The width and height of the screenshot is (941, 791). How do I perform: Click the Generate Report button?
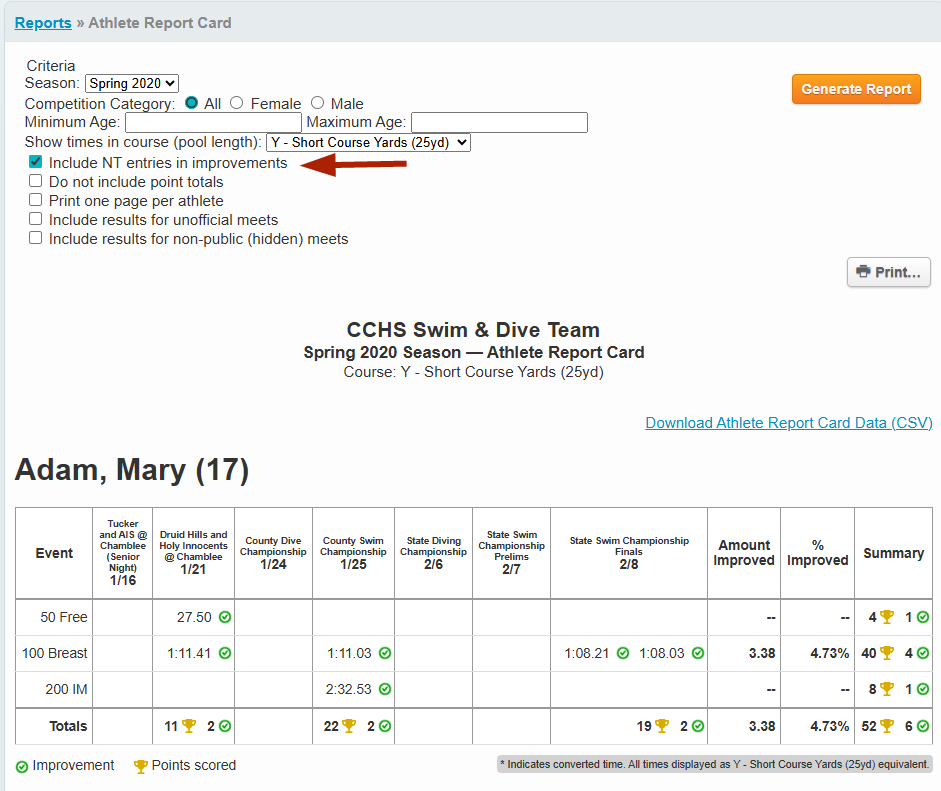pos(856,89)
